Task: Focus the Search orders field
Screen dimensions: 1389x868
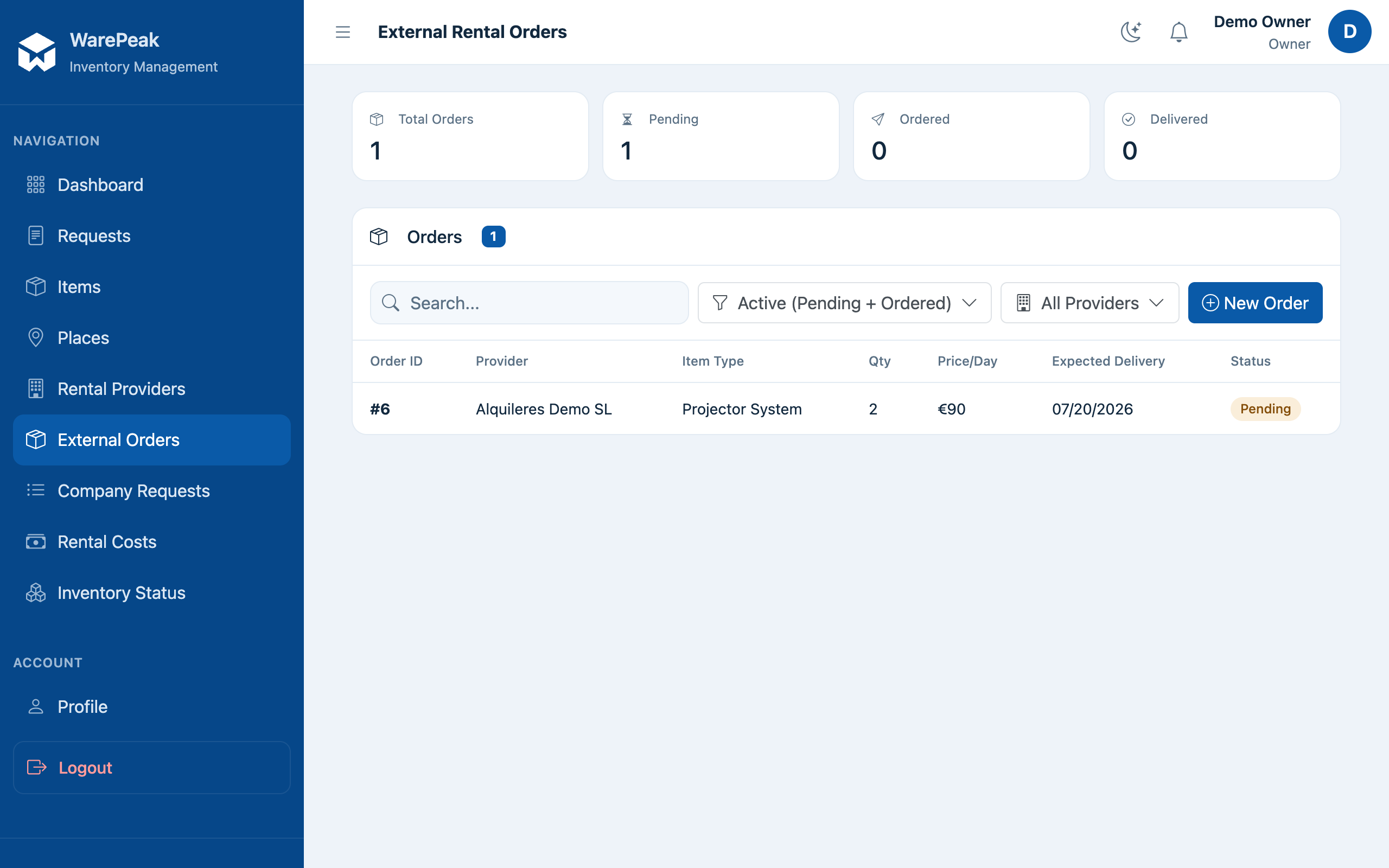Action: (x=529, y=303)
